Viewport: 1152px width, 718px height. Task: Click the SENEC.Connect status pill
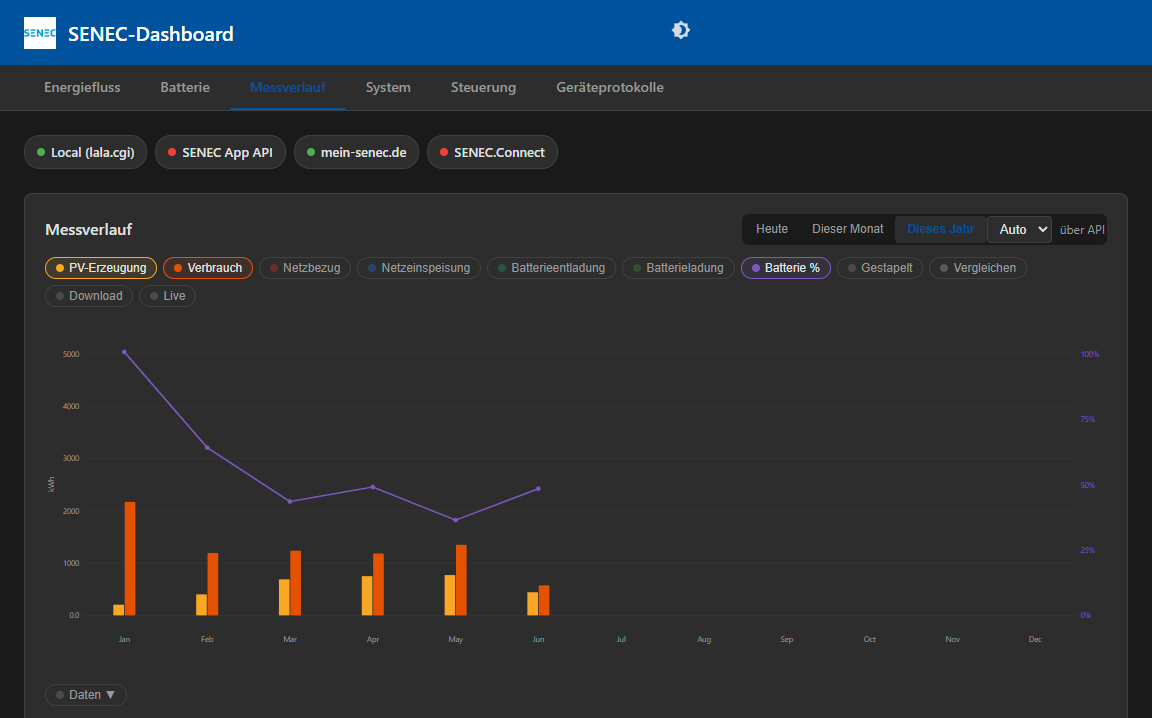492,152
